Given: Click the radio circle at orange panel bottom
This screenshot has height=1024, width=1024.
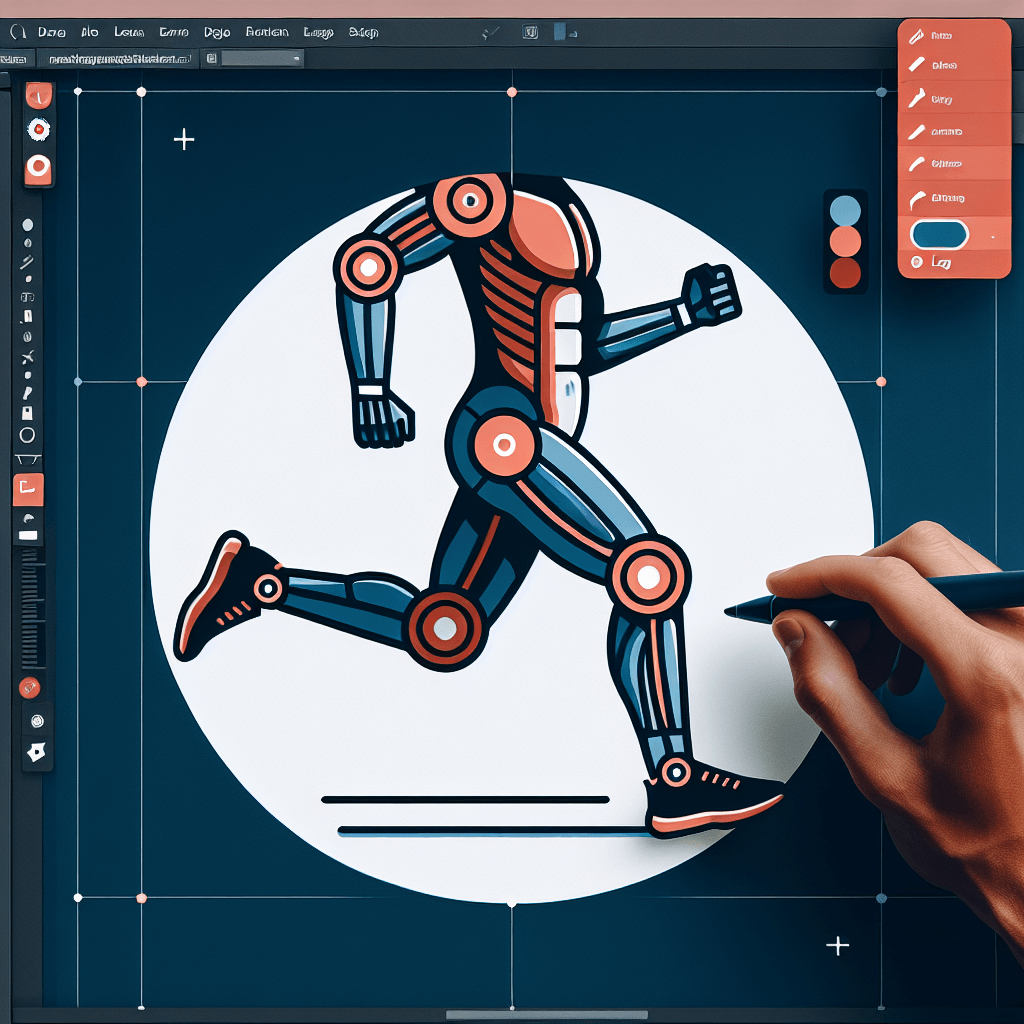Looking at the screenshot, I should pyautogui.click(x=915, y=263).
